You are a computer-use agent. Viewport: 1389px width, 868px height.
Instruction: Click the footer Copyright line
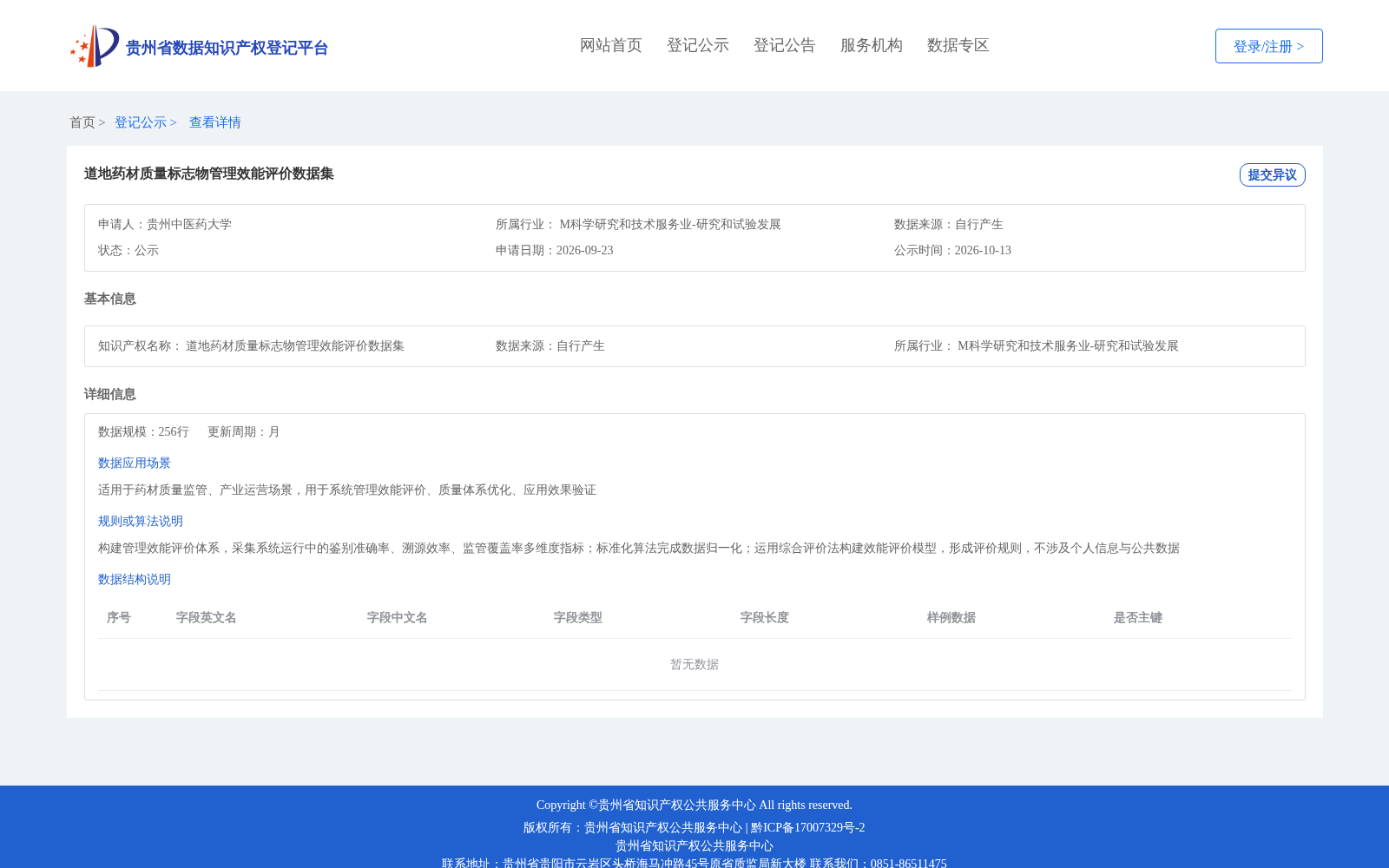point(694,805)
